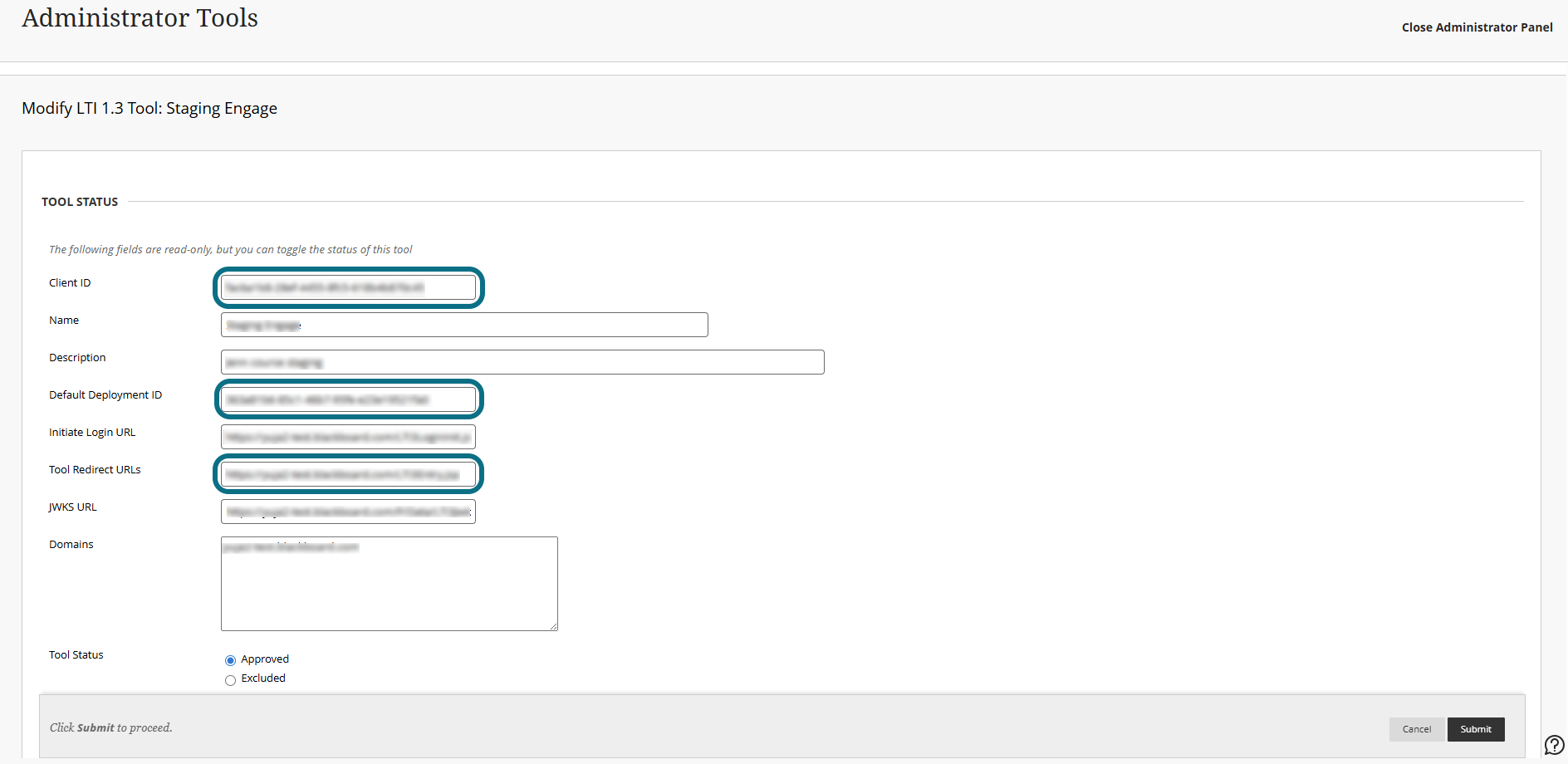
Task: Click the Approved radio label text
Action: 265,659
